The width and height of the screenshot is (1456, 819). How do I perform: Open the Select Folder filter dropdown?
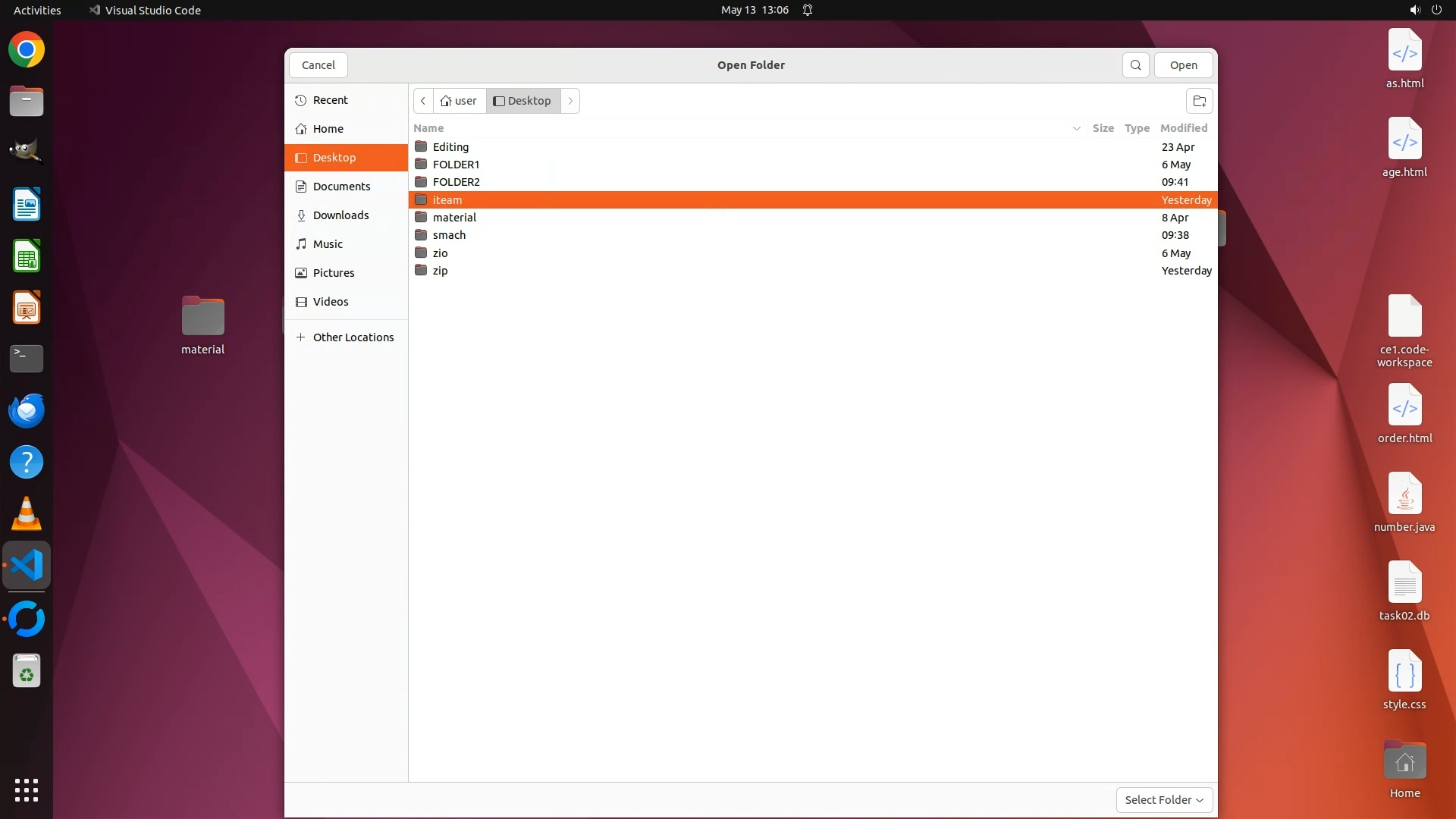tap(1164, 799)
